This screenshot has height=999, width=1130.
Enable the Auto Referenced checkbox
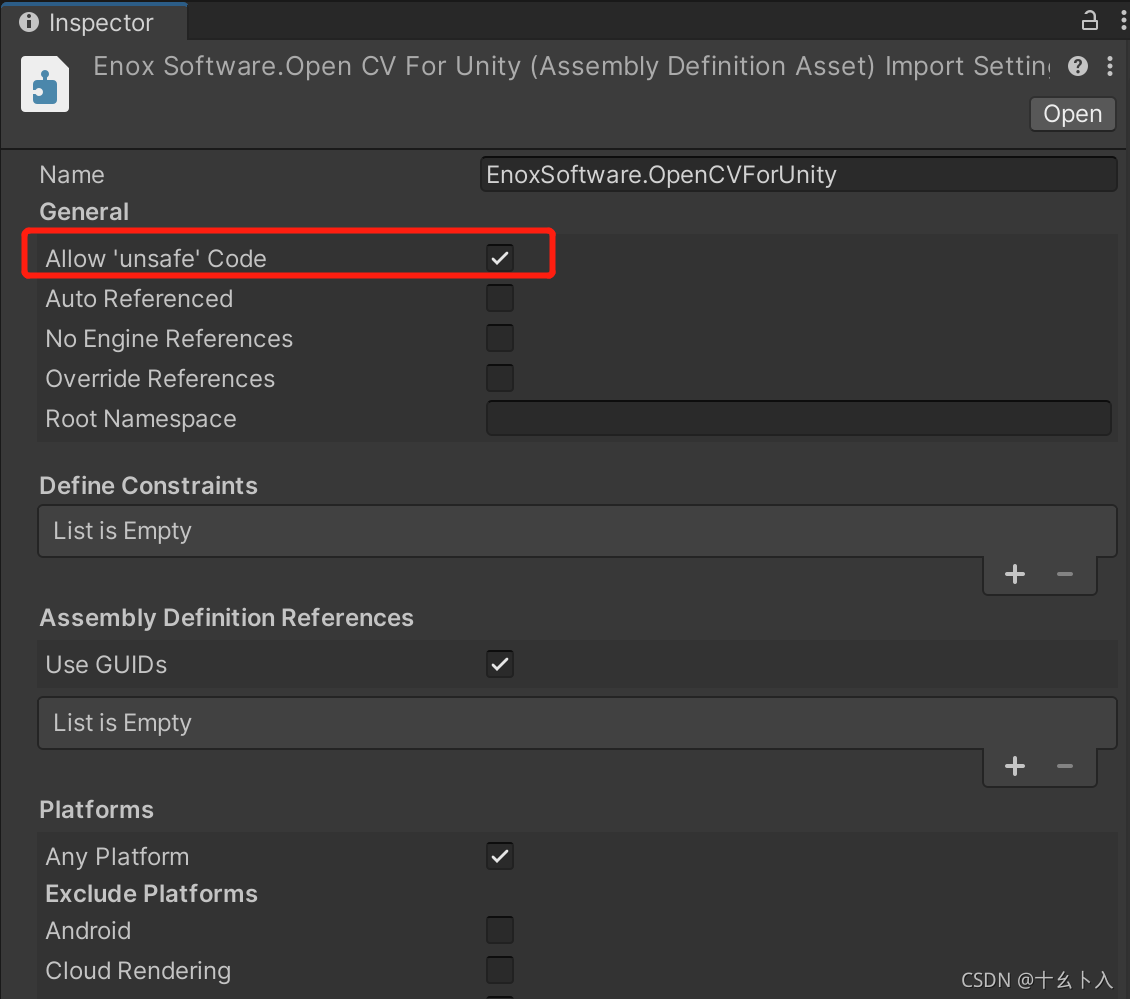click(500, 298)
